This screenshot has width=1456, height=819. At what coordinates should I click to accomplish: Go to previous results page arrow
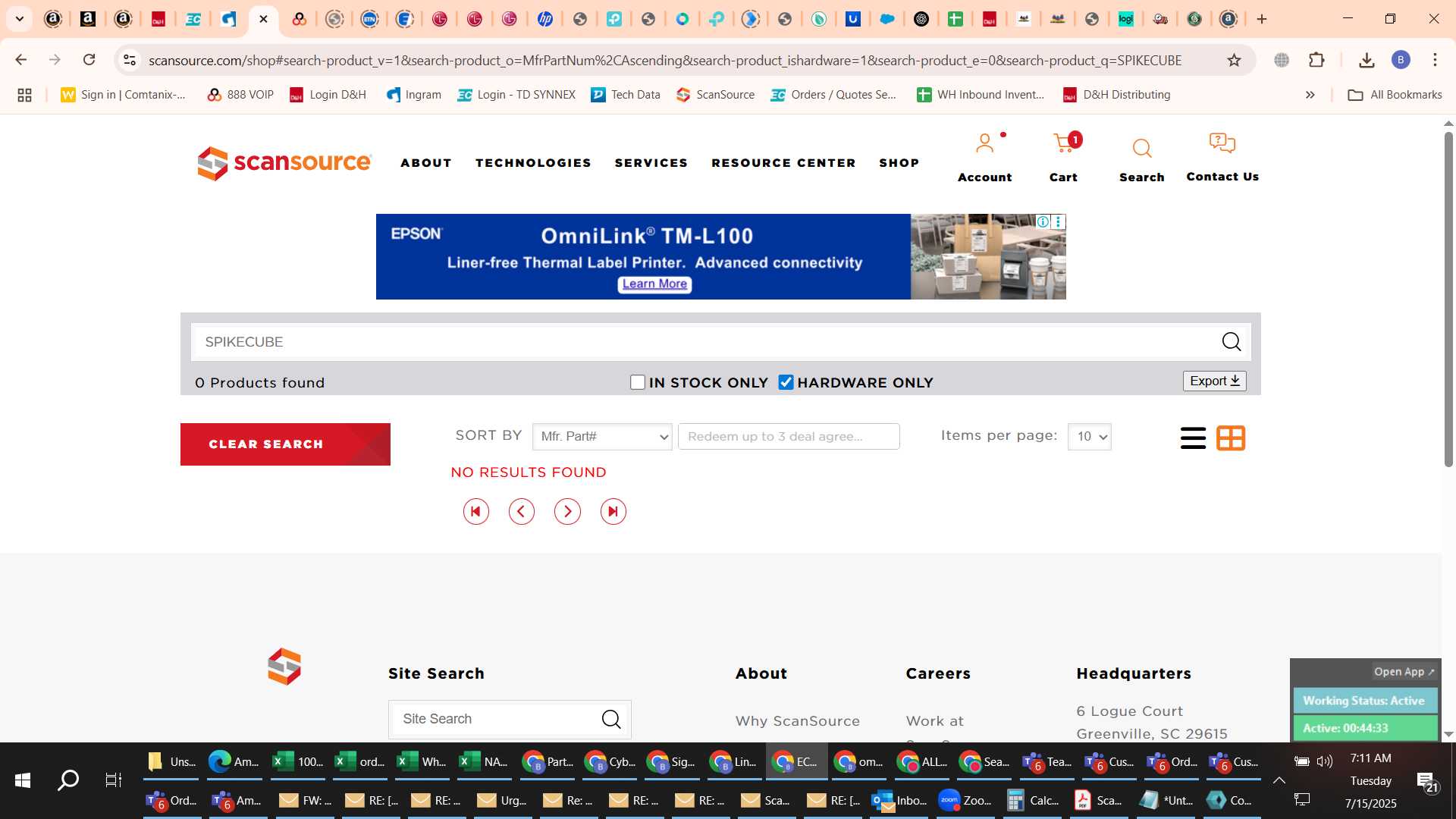(522, 512)
